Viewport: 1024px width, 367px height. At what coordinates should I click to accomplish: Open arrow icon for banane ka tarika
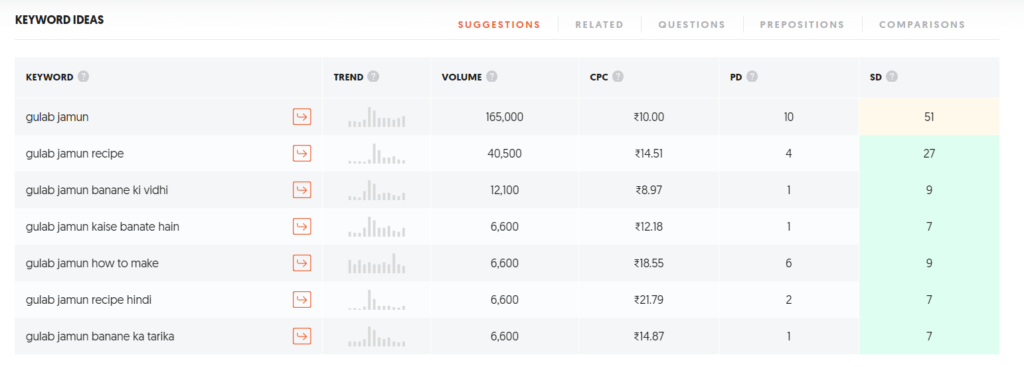pos(302,336)
